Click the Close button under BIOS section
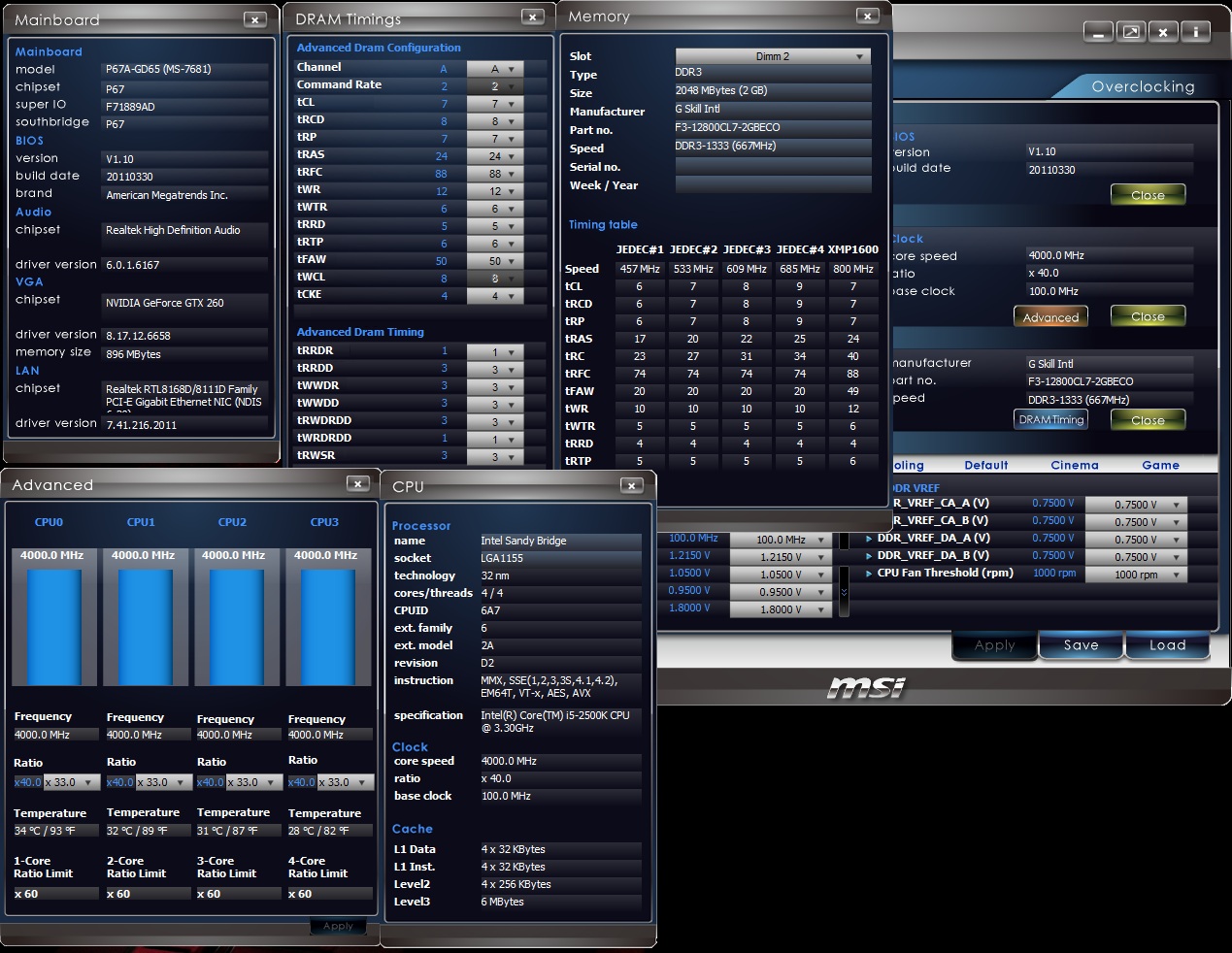The image size is (1232, 953). (x=1148, y=195)
